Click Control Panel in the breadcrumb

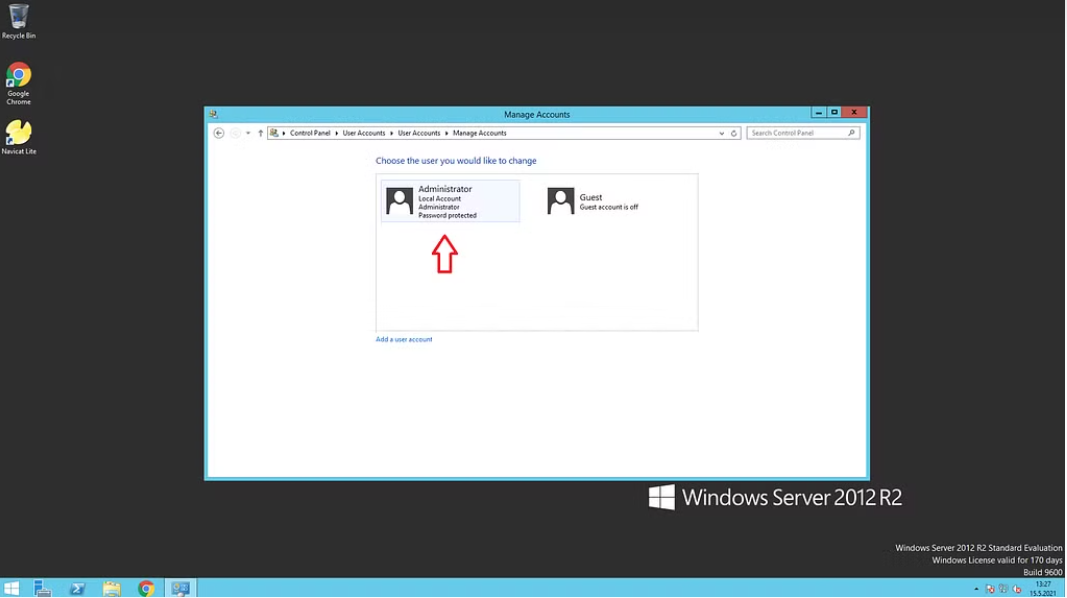point(310,133)
